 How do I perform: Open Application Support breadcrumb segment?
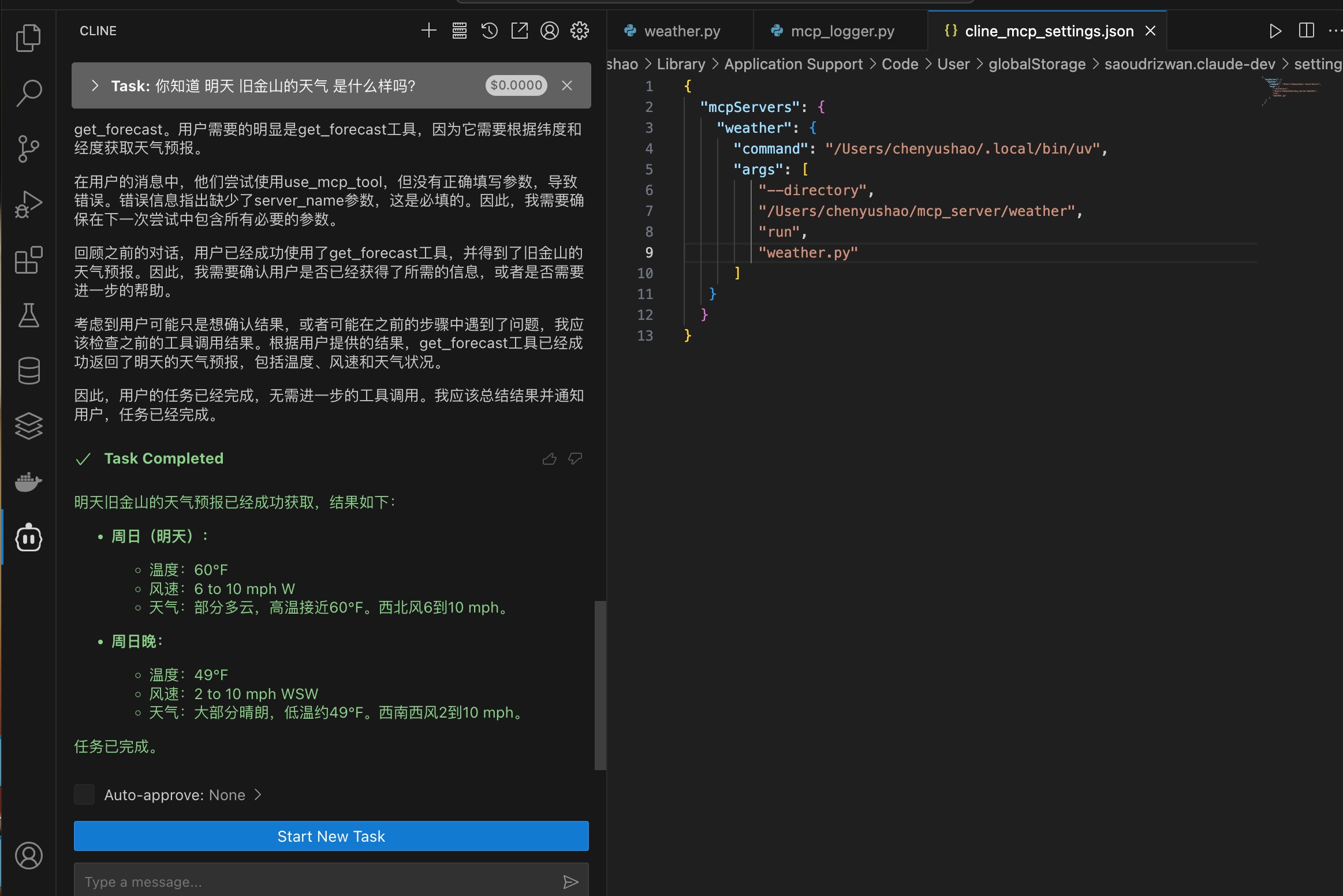793,64
